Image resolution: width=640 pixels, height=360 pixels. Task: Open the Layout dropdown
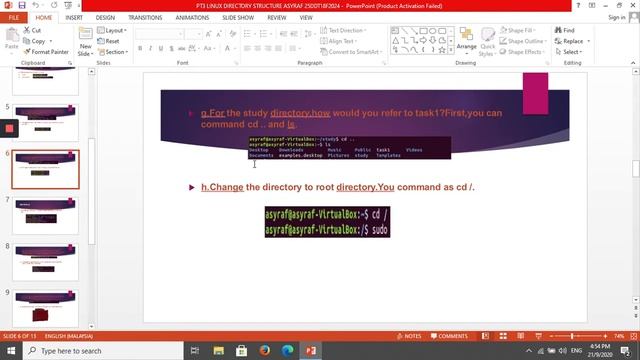[112, 31]
